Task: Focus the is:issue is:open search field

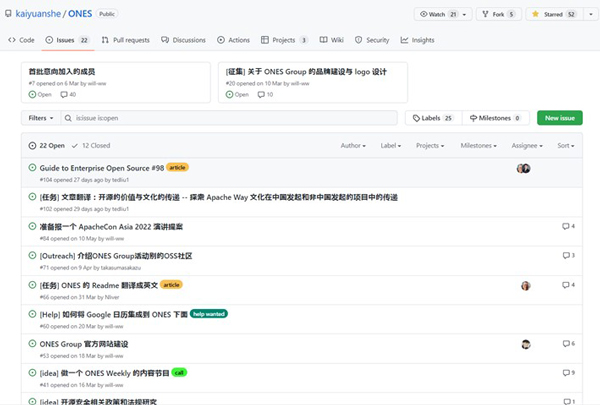Action: [x=229, y=118]
